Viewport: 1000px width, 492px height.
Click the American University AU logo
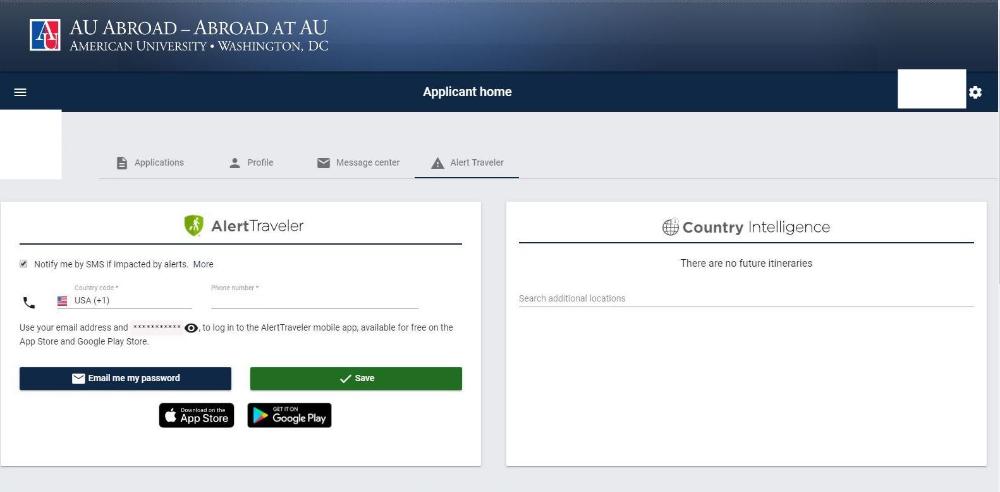tap(45, 35)
